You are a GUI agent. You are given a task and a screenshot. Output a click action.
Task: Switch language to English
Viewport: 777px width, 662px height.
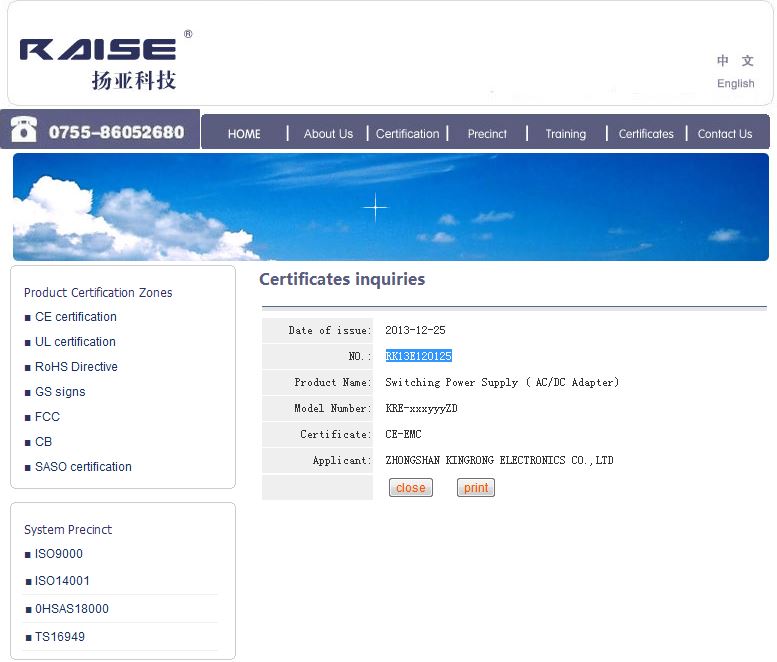735,84
